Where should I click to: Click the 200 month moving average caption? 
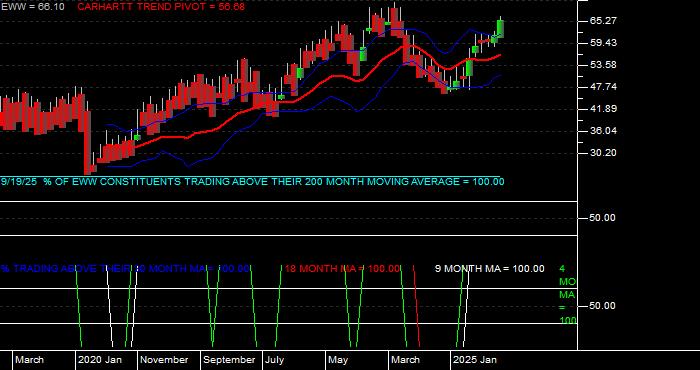[x=253, y=182]
